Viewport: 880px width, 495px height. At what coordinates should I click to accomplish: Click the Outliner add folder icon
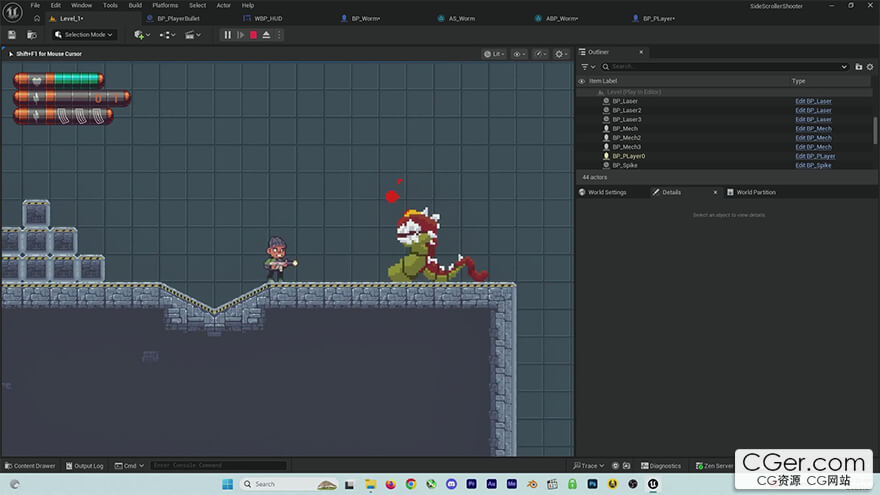(858, 67)
